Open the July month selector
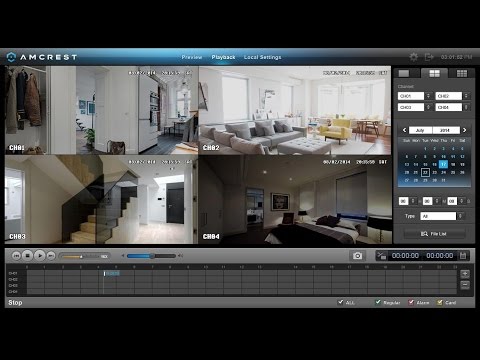Screen dimensions: 480x360 tap(420, 130)
